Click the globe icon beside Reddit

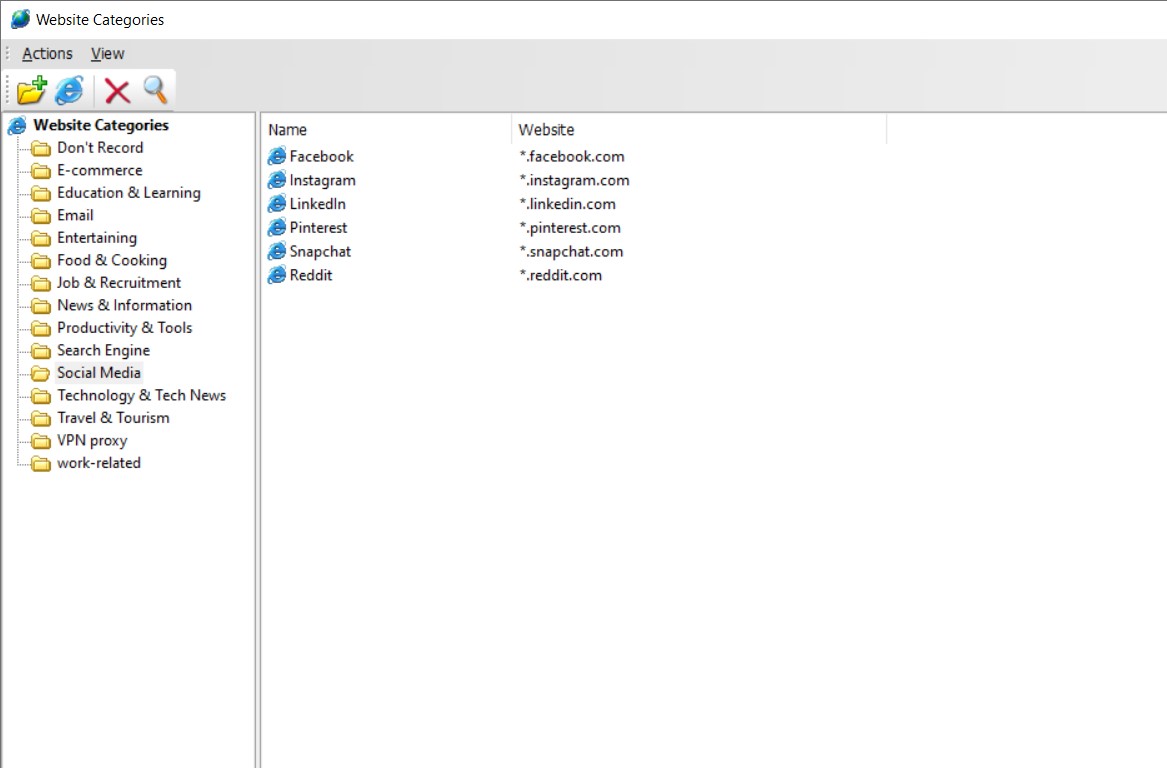[277, 275]
